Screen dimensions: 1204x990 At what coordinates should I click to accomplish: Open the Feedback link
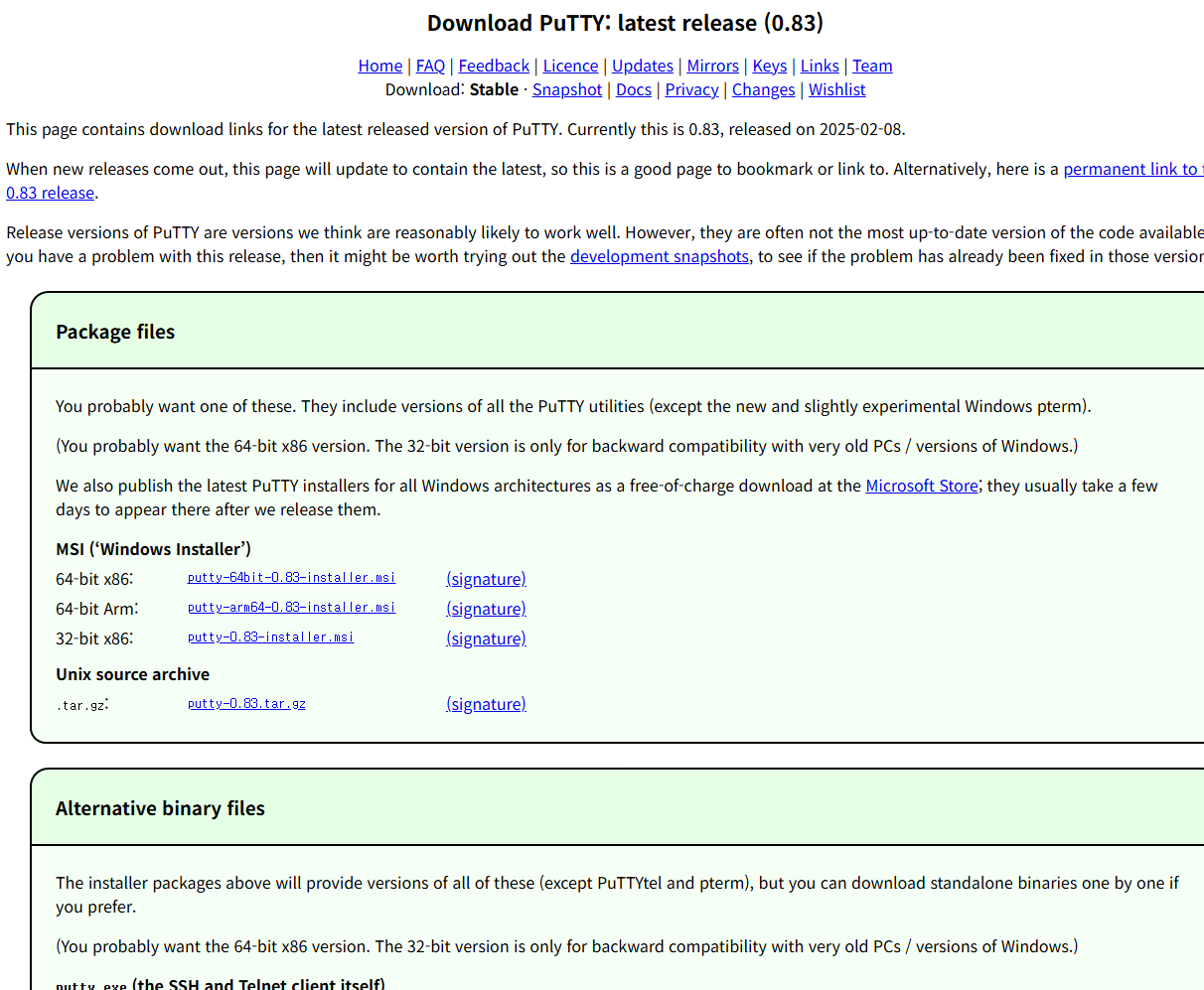pos(494,66)
